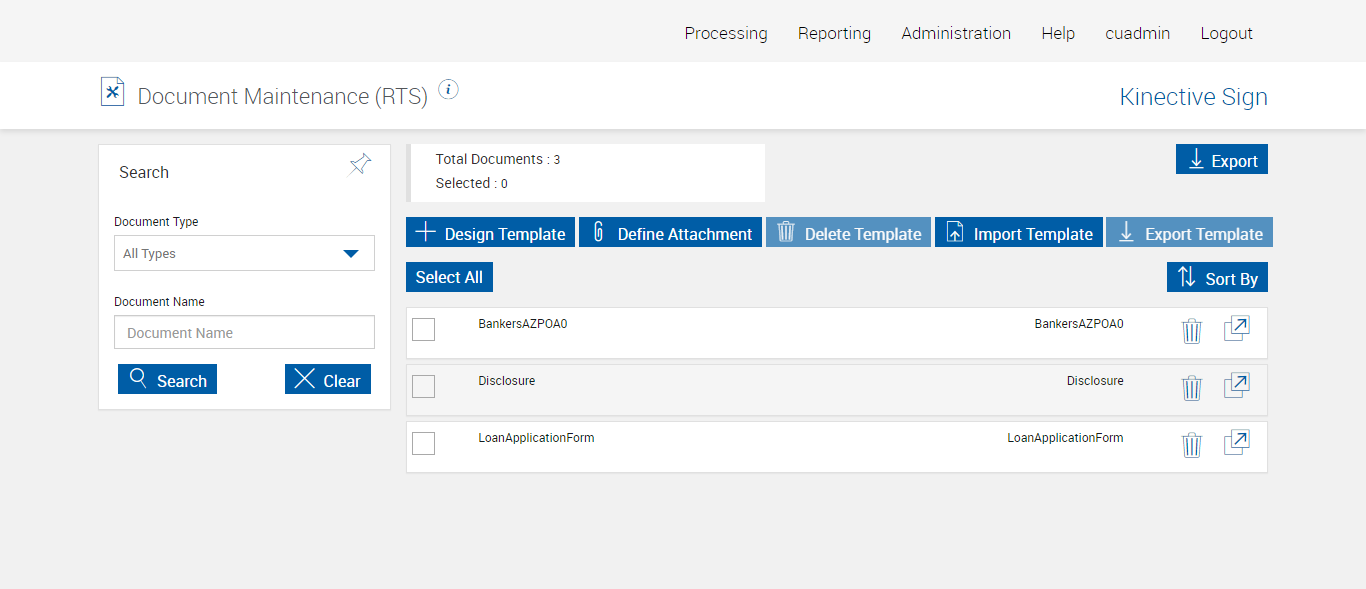Viewport: 1366px width, 589px height.
Task: Click trash icon for LoanApplicationForm row
Action: point(1191,445)
